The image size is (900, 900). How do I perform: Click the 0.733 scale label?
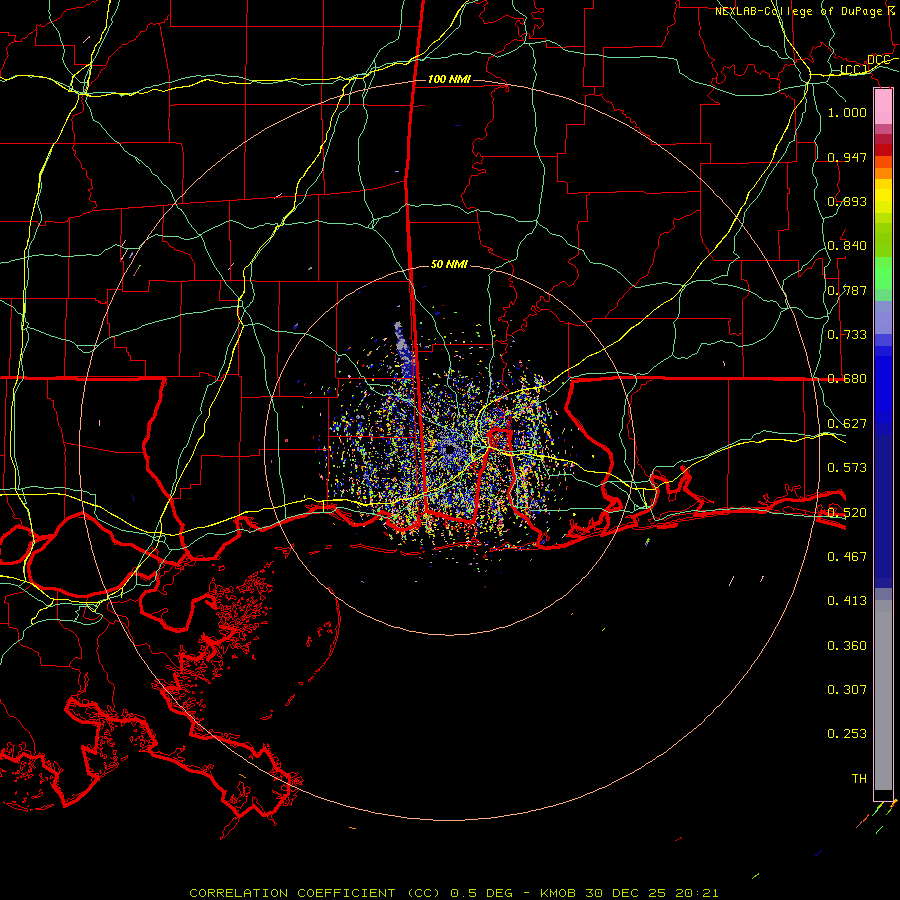[x=847, y=335]
